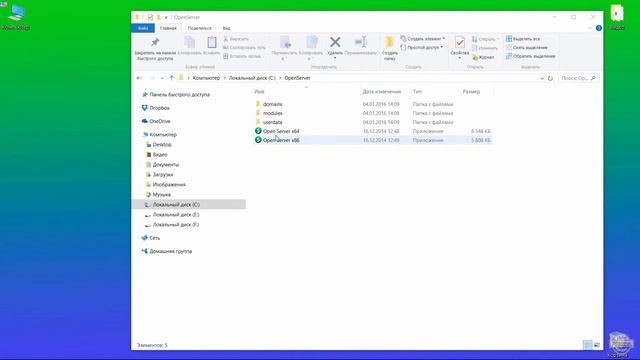The height and width of the screenshot is (360, 640).
Task: Open recent locations dropdown near navigation arrows
Action: point(162,78)
